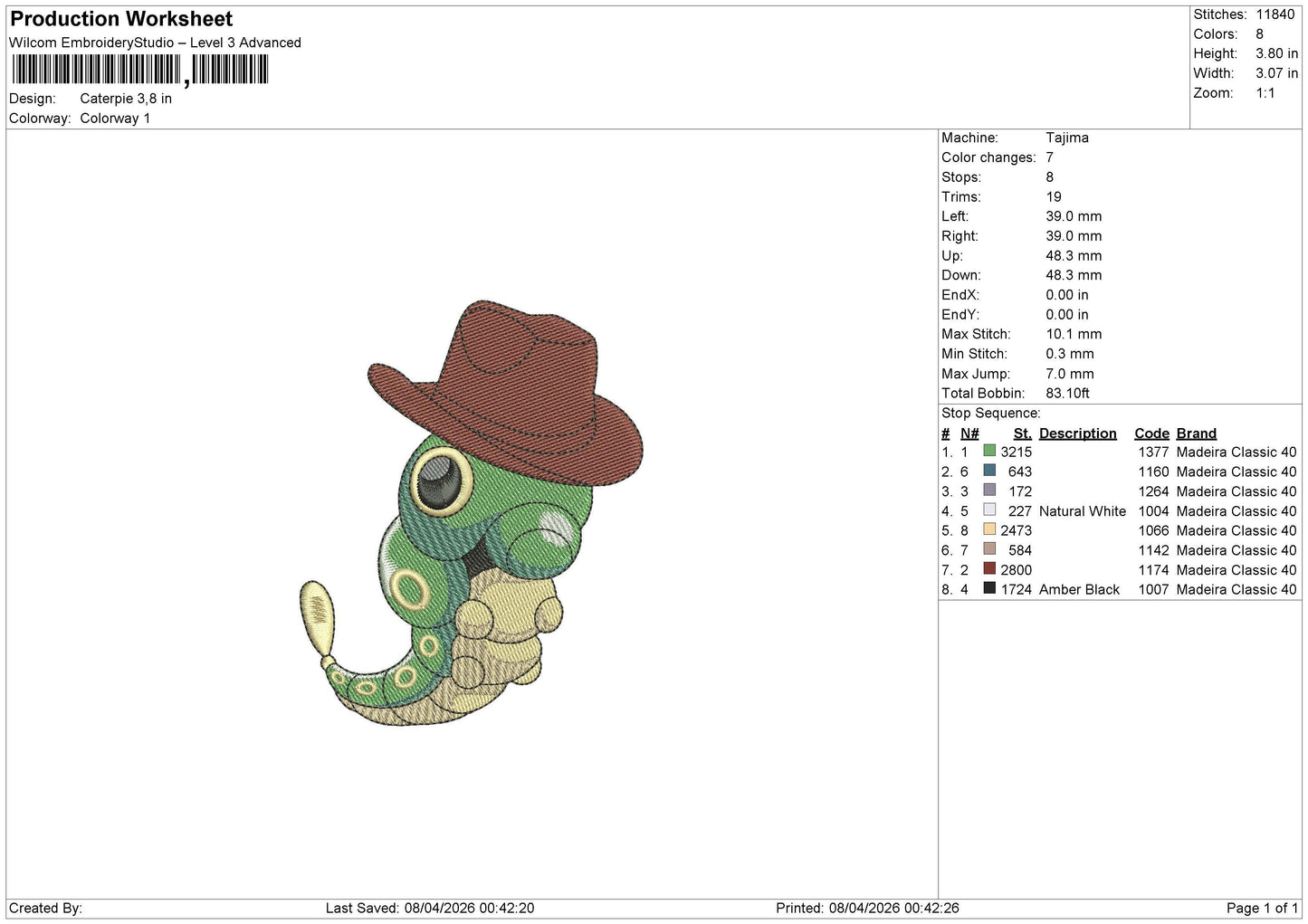Click the 'Created By:' footer label
The image size is (1308, 924).
point(45,908)
